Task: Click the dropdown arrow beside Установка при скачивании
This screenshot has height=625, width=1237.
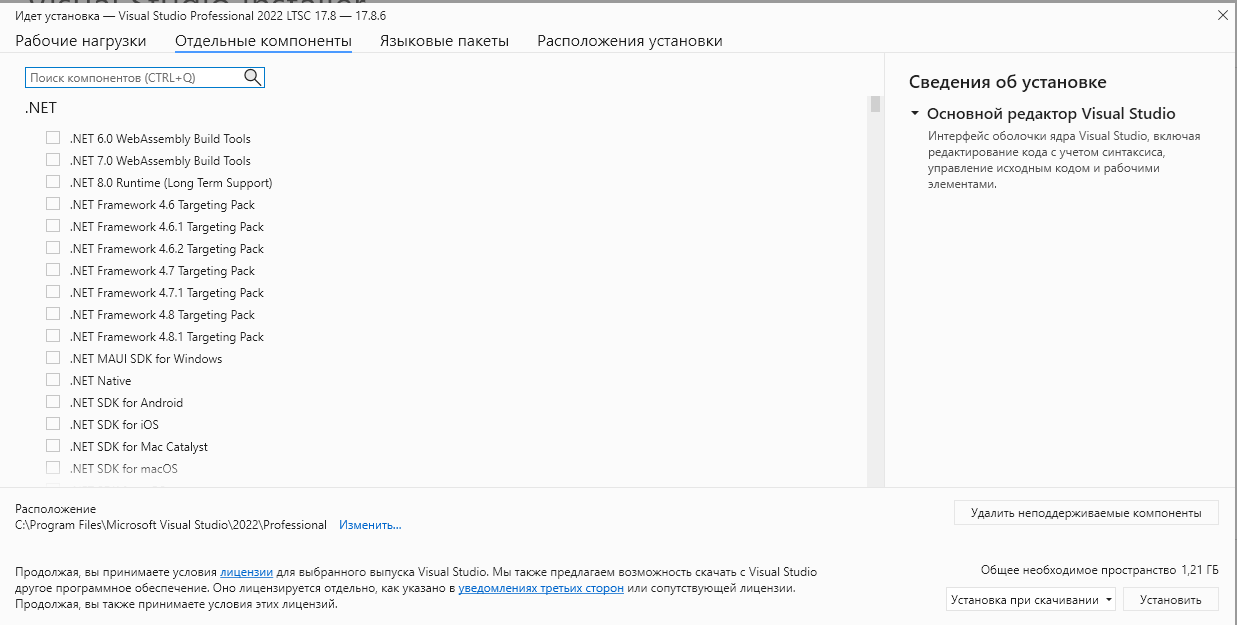Action: tap(1108, 601)
